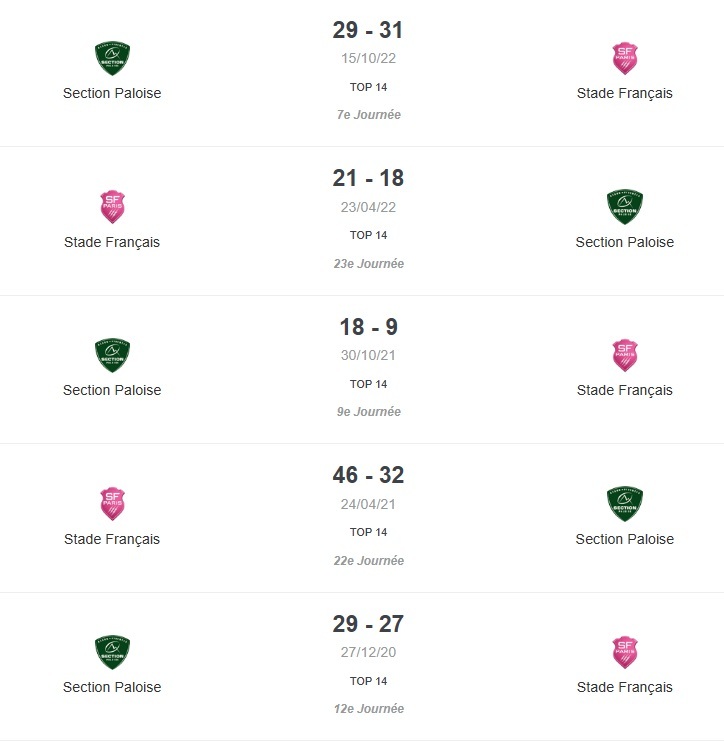Click Section Paloise name in 9e Journée match

pyautogui.click(x=112, y=390)
